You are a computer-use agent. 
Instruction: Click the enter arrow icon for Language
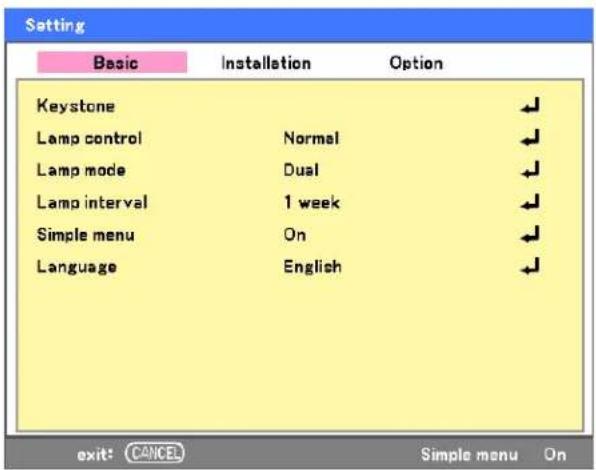click(530, 266)
